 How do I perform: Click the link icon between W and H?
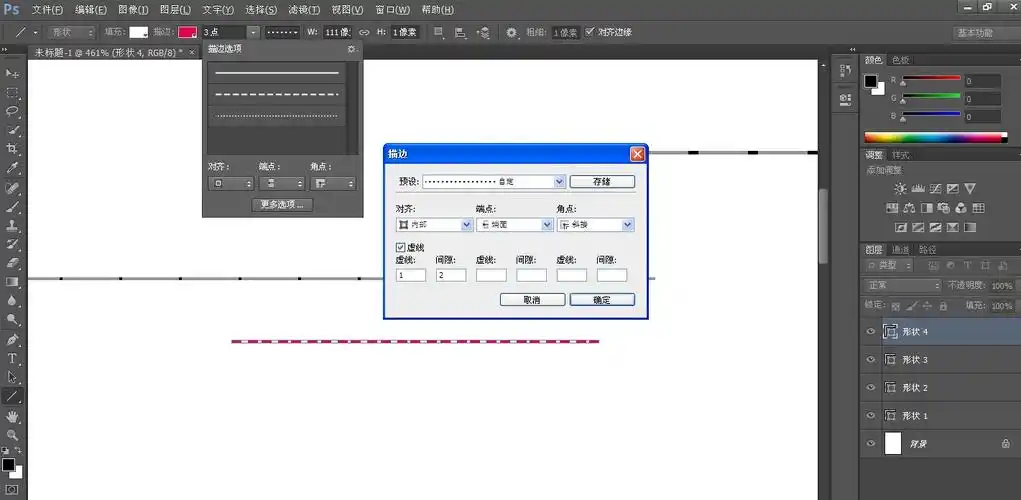(x=364, y=32)
